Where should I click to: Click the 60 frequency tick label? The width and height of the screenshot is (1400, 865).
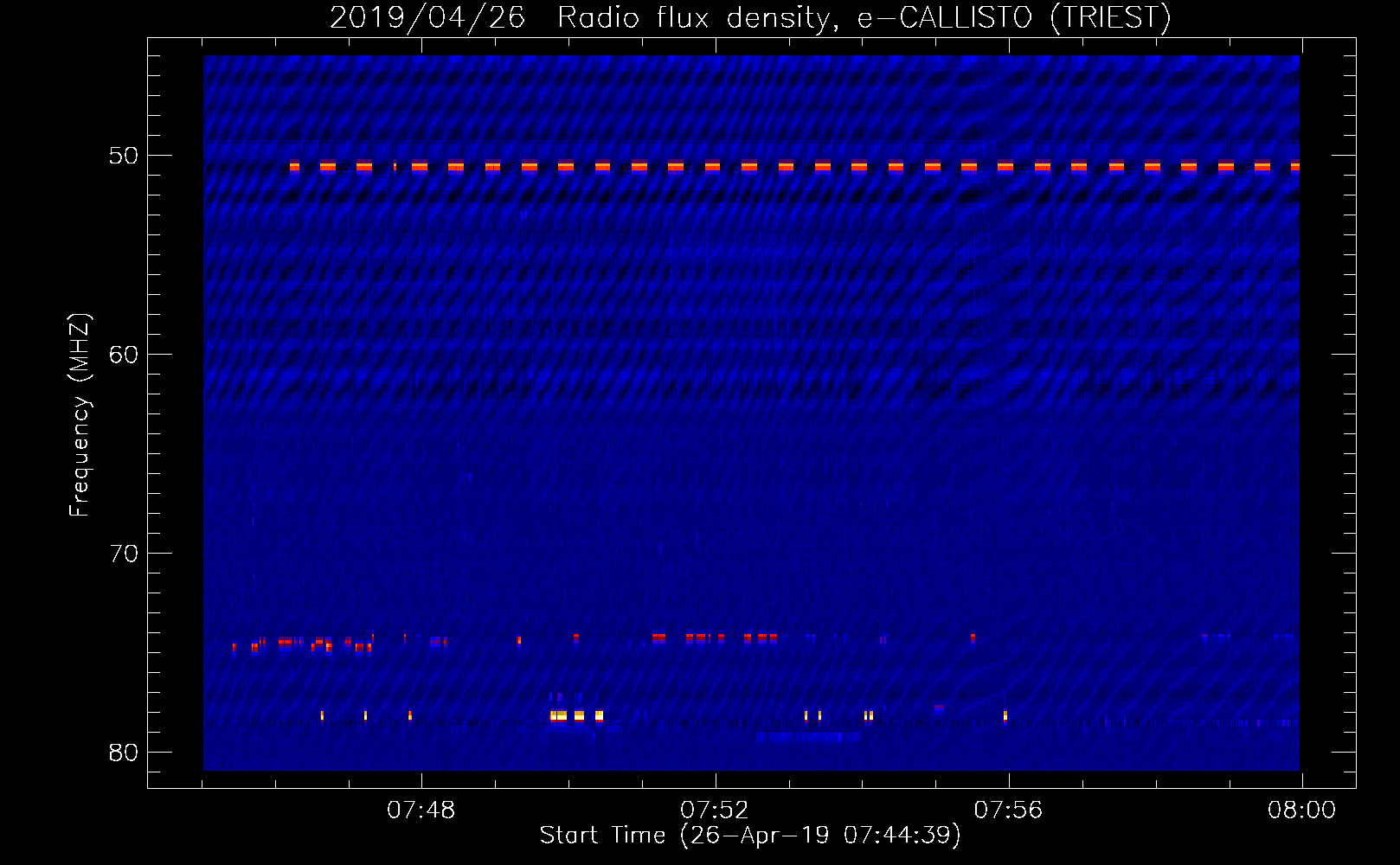(x=124, y=355)
